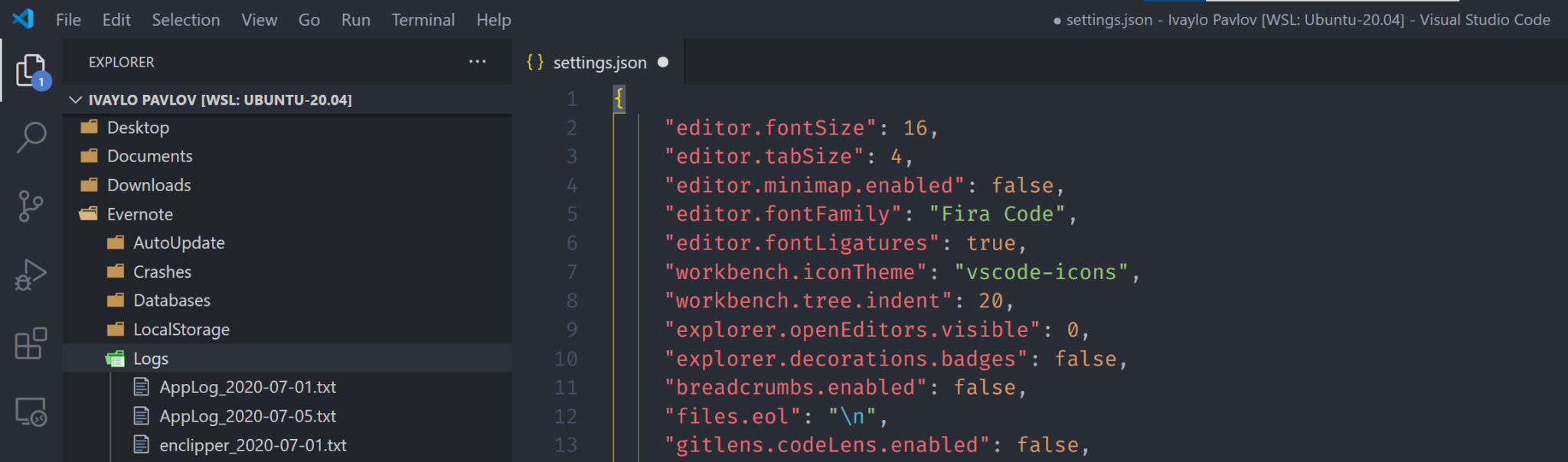The height and width of the screenshot is (462, 1568).
Task: Open AppLog_2020-07-05.txt file
Action: click(287, 416)
